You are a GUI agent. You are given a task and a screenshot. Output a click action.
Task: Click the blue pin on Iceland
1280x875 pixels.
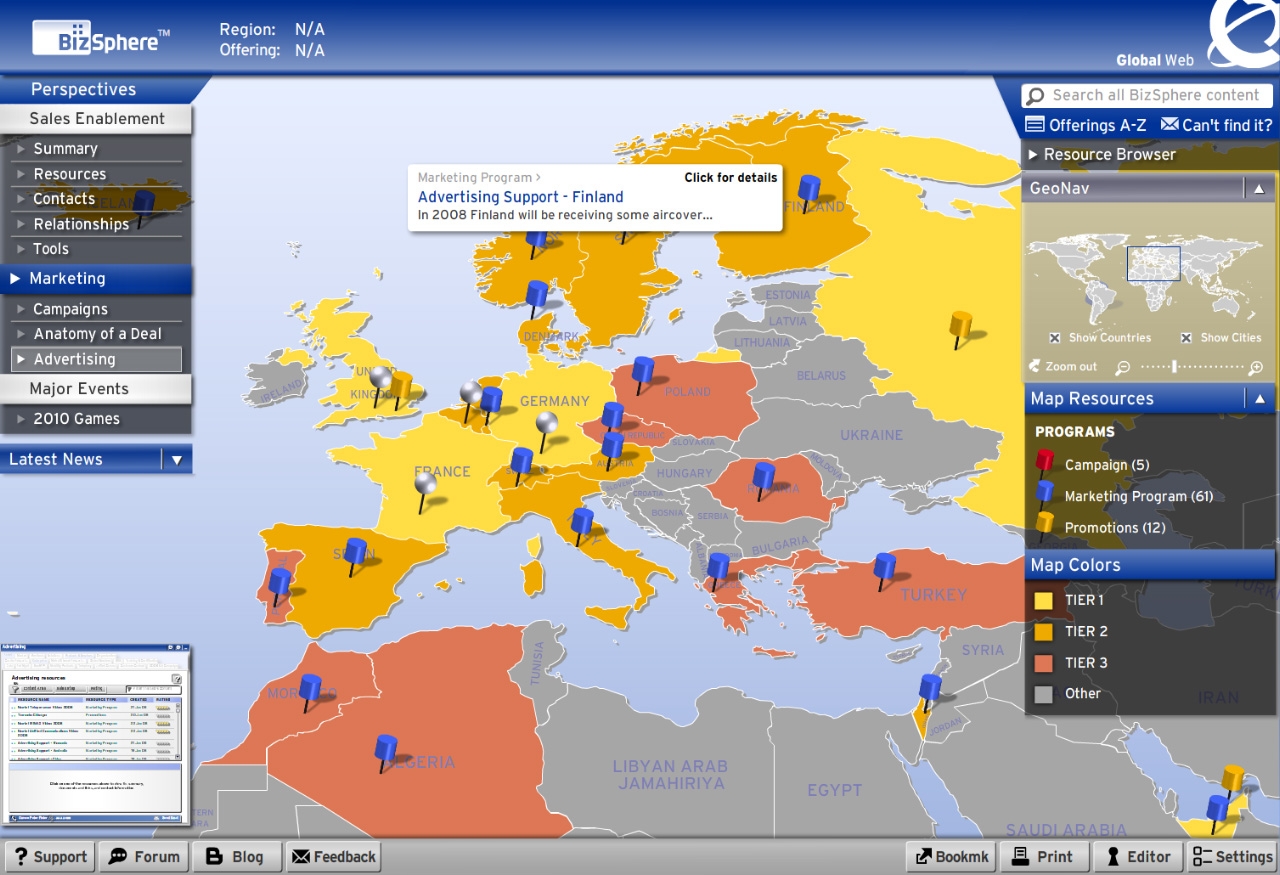click(x=145, y=203)
